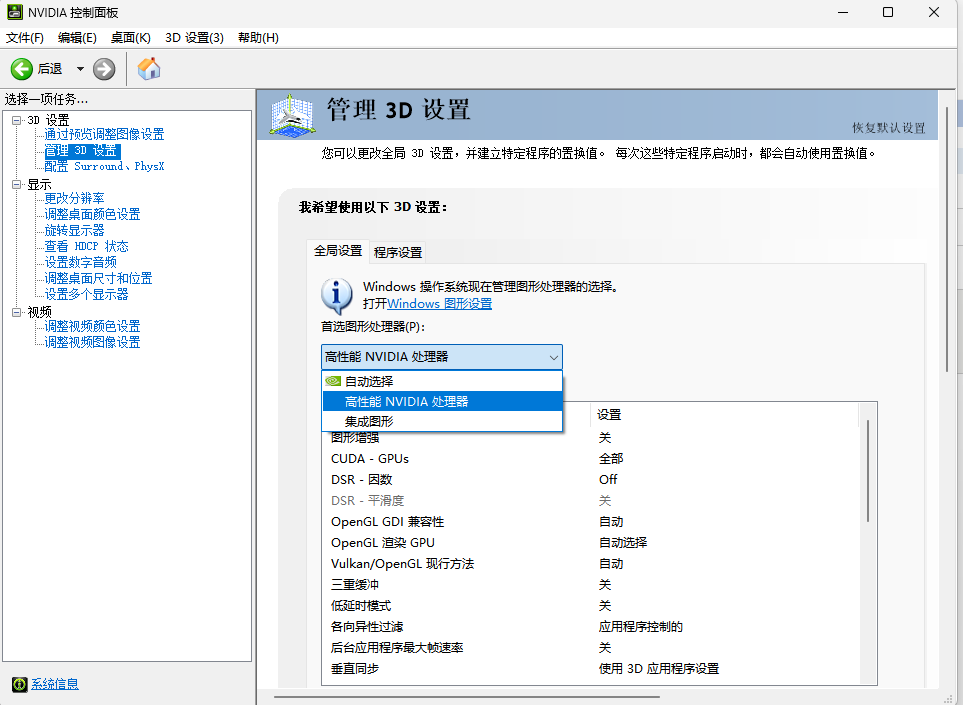Click the main panel vertical scrollbar

coord(948,240)
